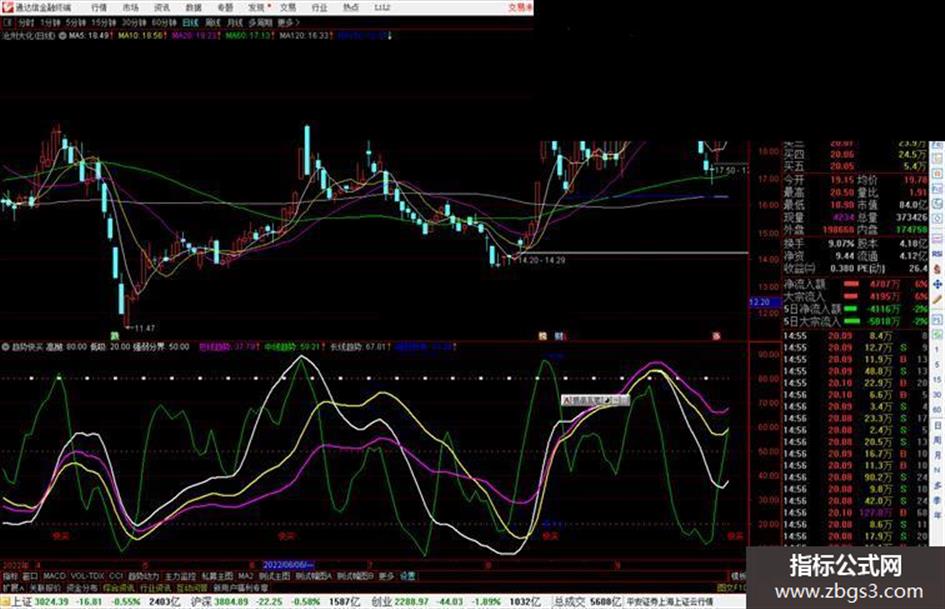The image size is (945, 609).
Task: Select the 主力监控 indicator tab
Action: tap(181, 576)
